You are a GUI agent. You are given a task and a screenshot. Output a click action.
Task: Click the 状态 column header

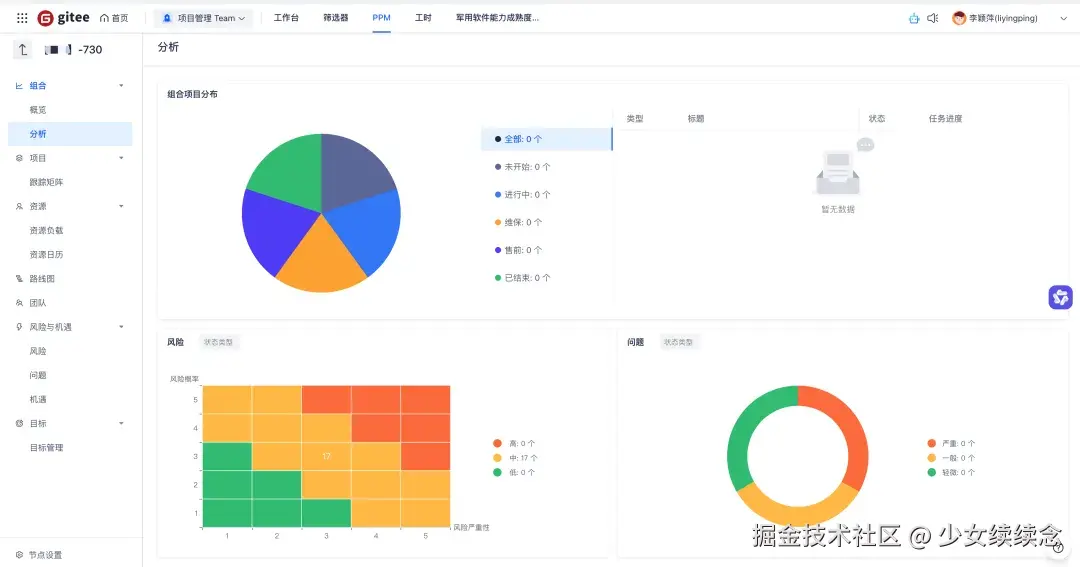877,118
